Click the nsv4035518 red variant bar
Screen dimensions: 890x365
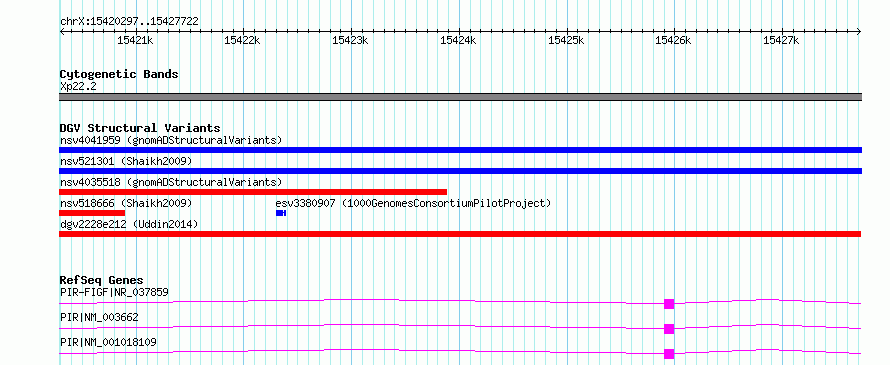pos(253,192)
